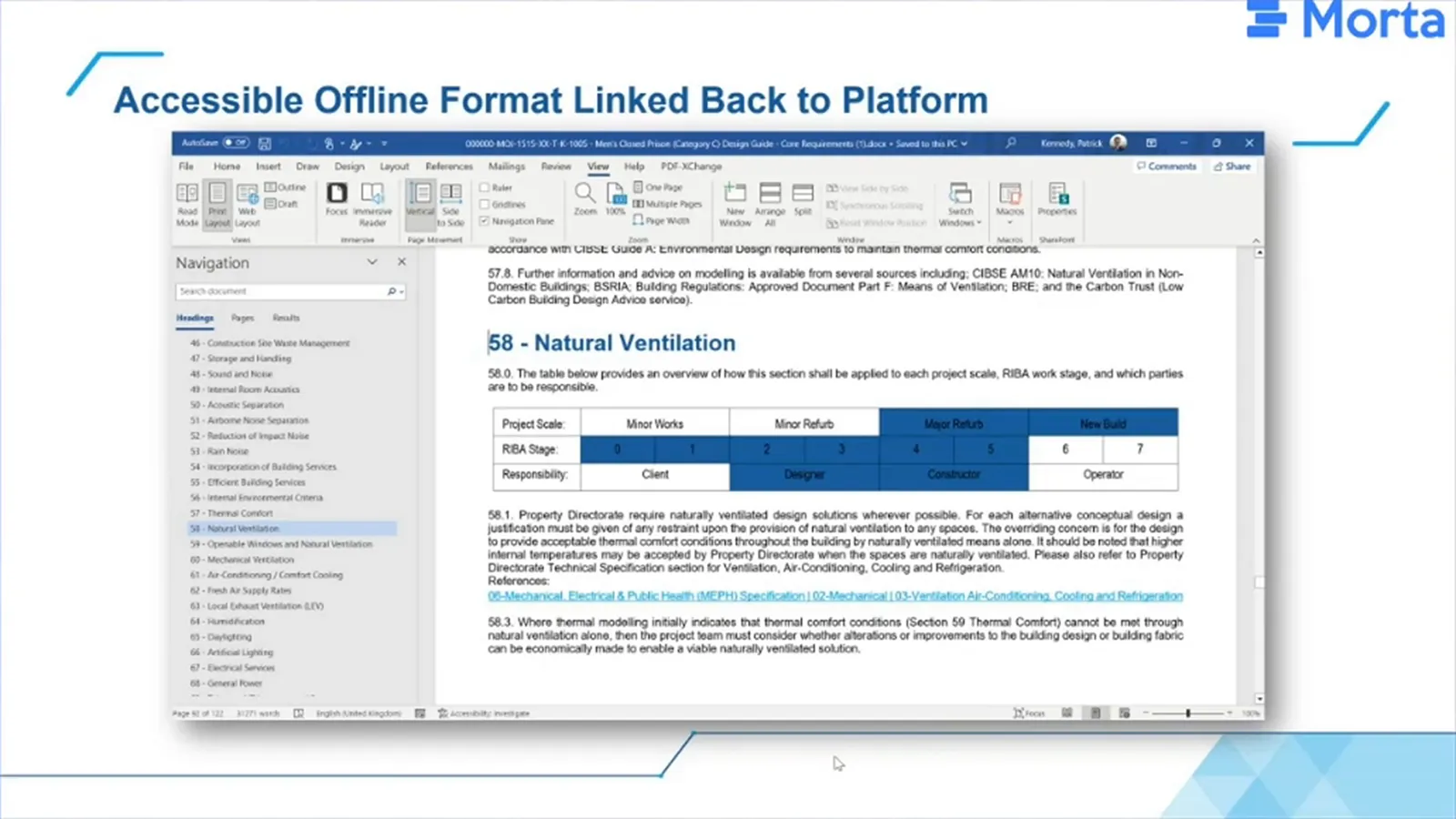Save the document with the save icon
The width and height of the screenshot is (1456, 819).
[x=265, y=144]
